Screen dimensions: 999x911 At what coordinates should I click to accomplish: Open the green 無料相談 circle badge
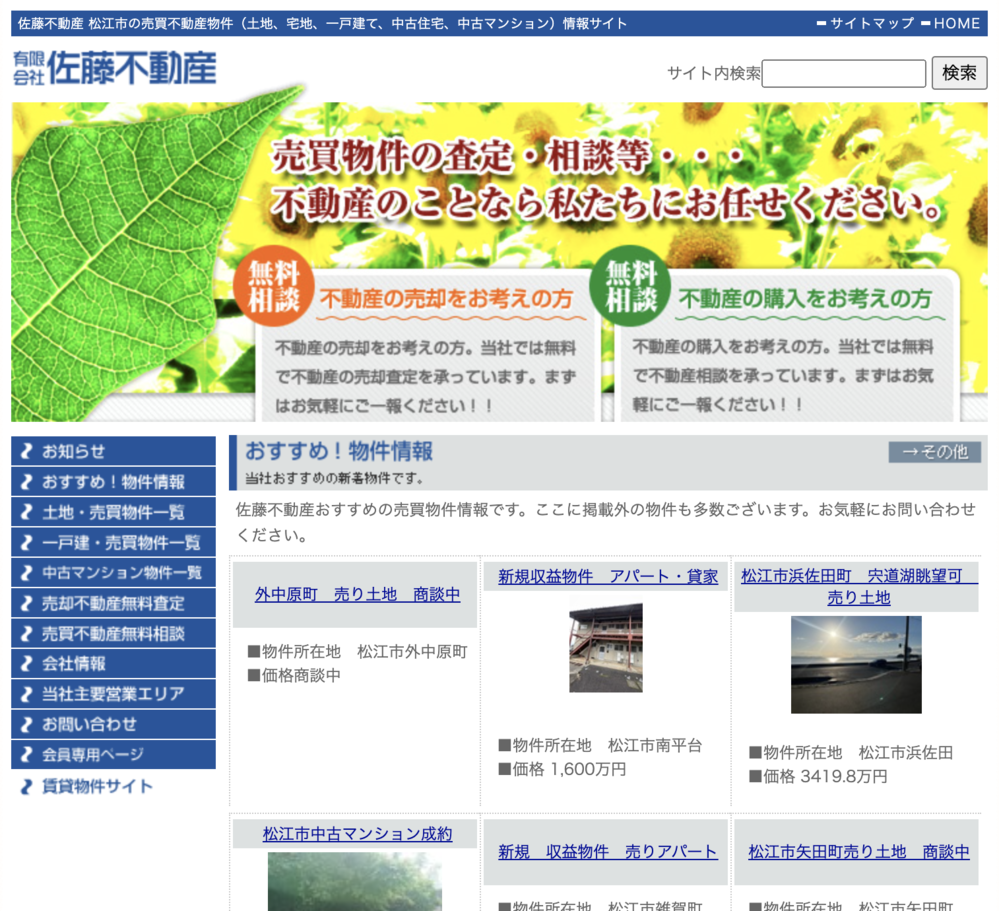point(631,286)
